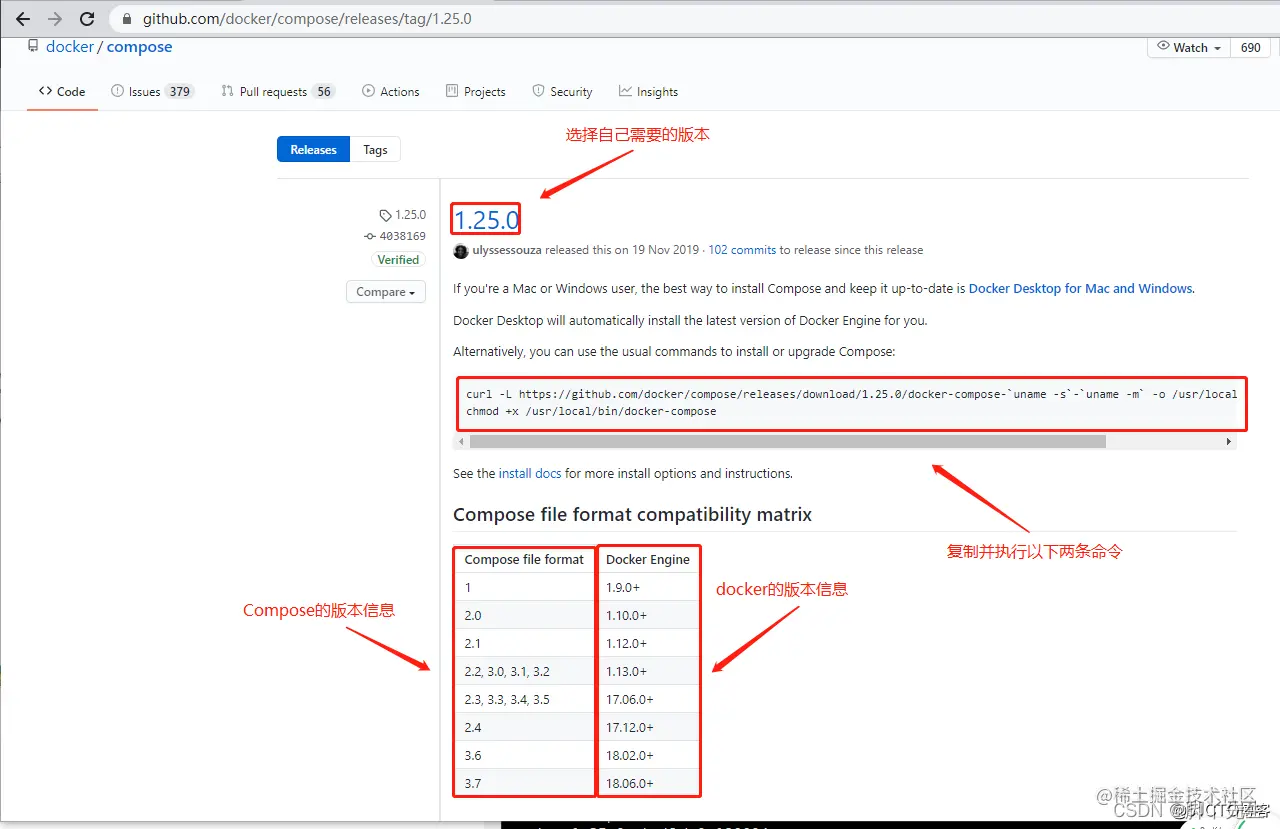Open the Insights tab
Screen dimensions: 1280x829
click(x=648, y=91)
